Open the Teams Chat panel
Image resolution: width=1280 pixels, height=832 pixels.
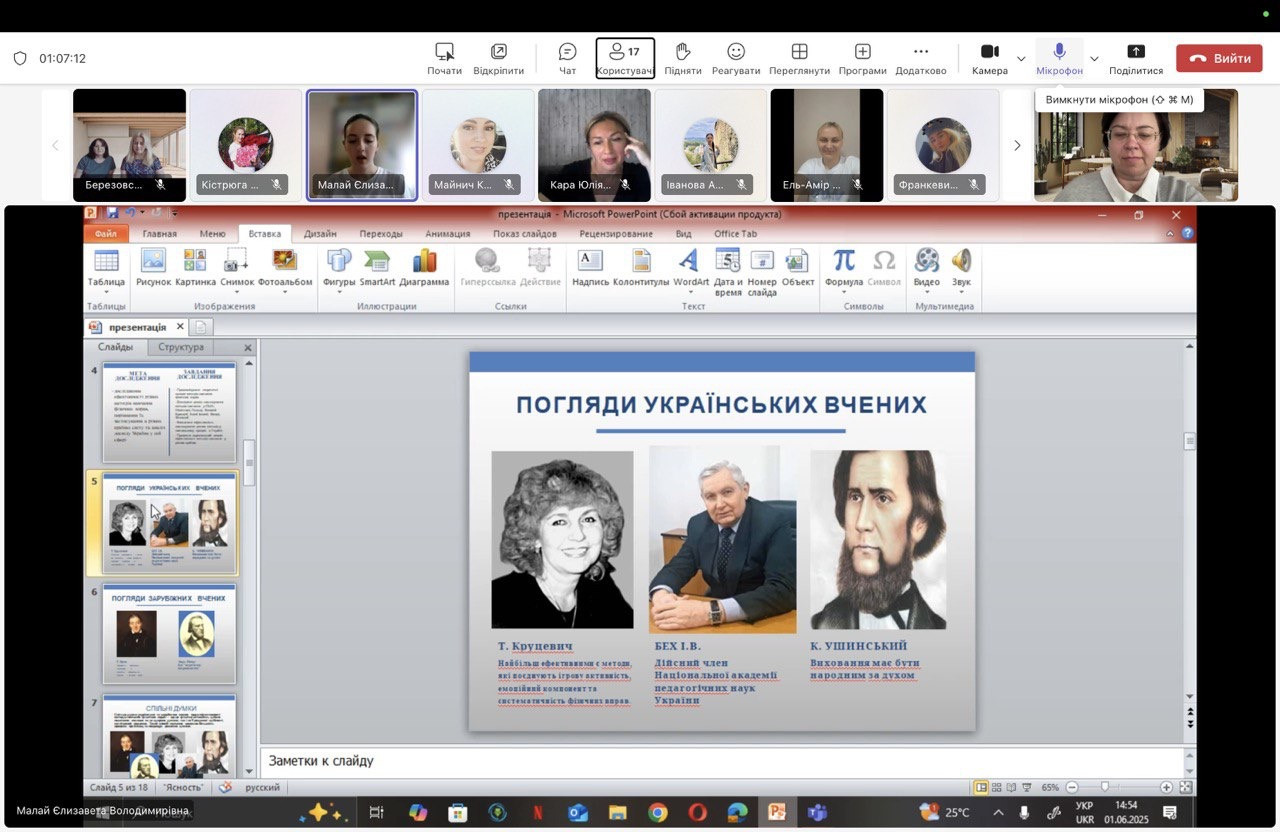pyautogui.click(x=567, y=58)
